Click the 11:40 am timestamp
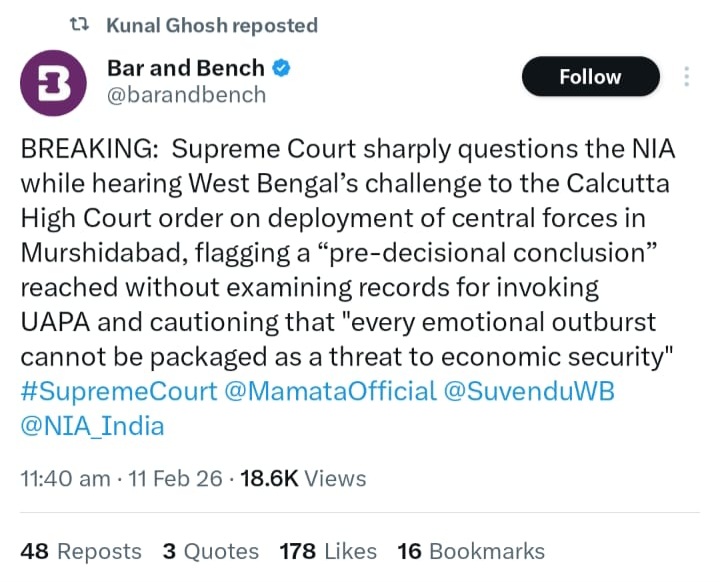Viewport: 720px width, 582px height. pyautogui.click(x=65, y=479)
